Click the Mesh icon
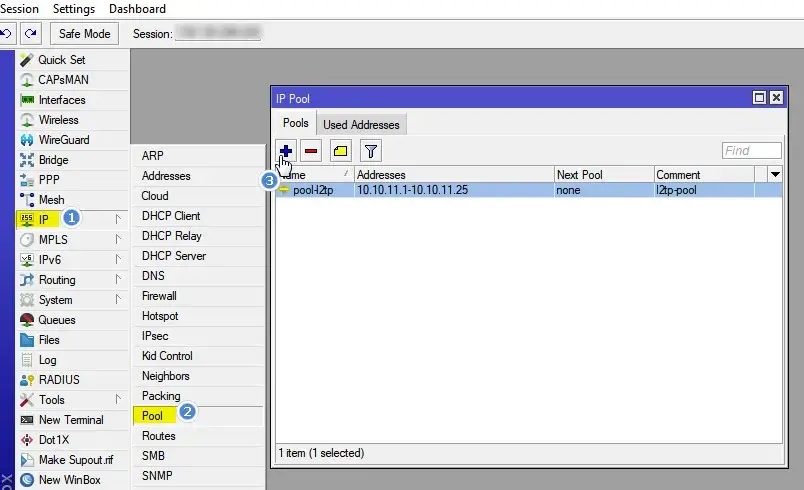Viewport: 804px width, 490px height. coord(27,200)
